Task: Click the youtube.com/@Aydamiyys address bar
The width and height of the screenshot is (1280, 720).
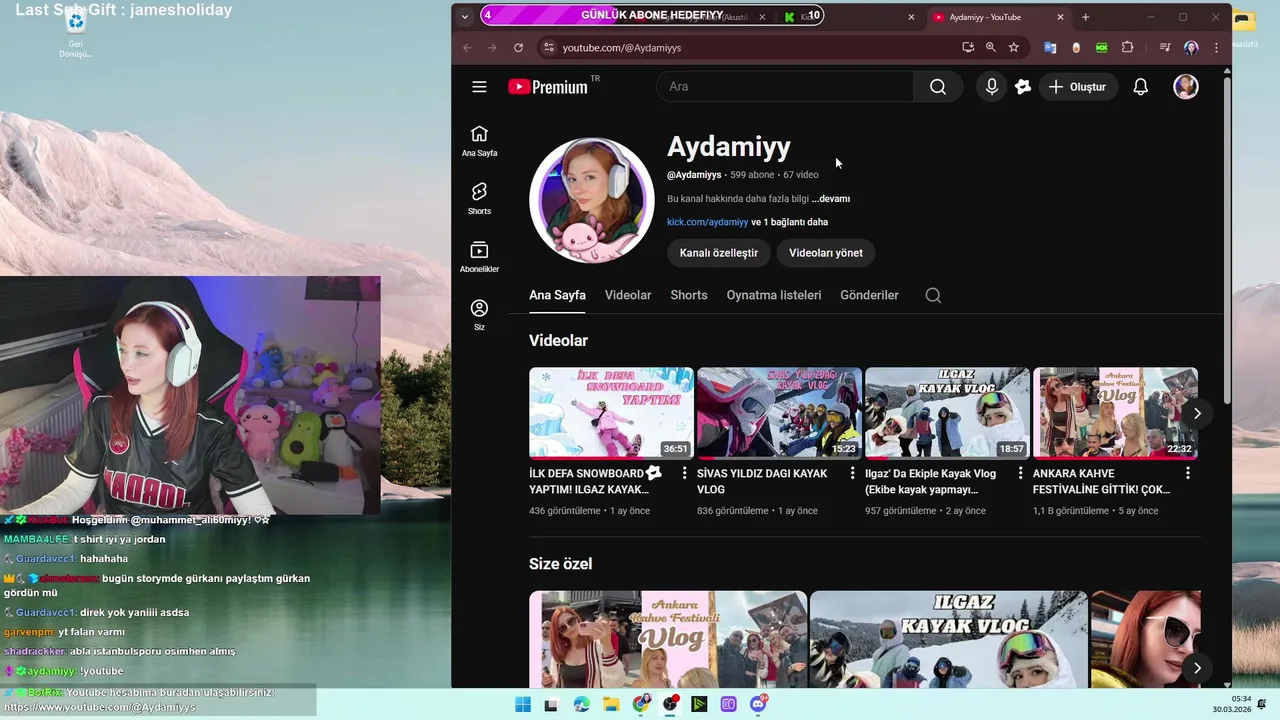Action: click(621, 47)
